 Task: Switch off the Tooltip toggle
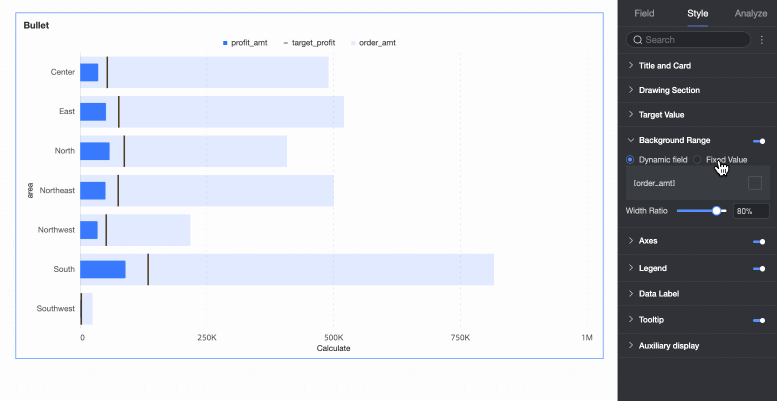click(x=759, y=321)
